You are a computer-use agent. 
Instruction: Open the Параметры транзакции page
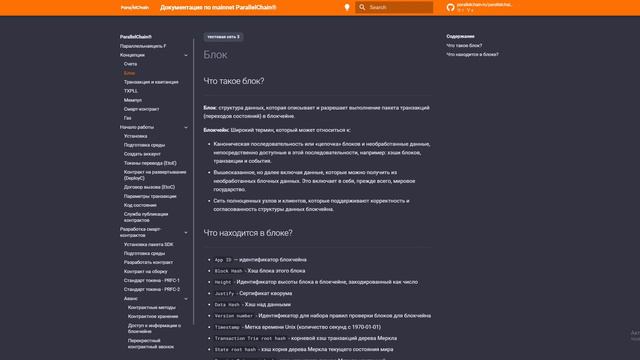pyautogui.click(x=150, y=196)
